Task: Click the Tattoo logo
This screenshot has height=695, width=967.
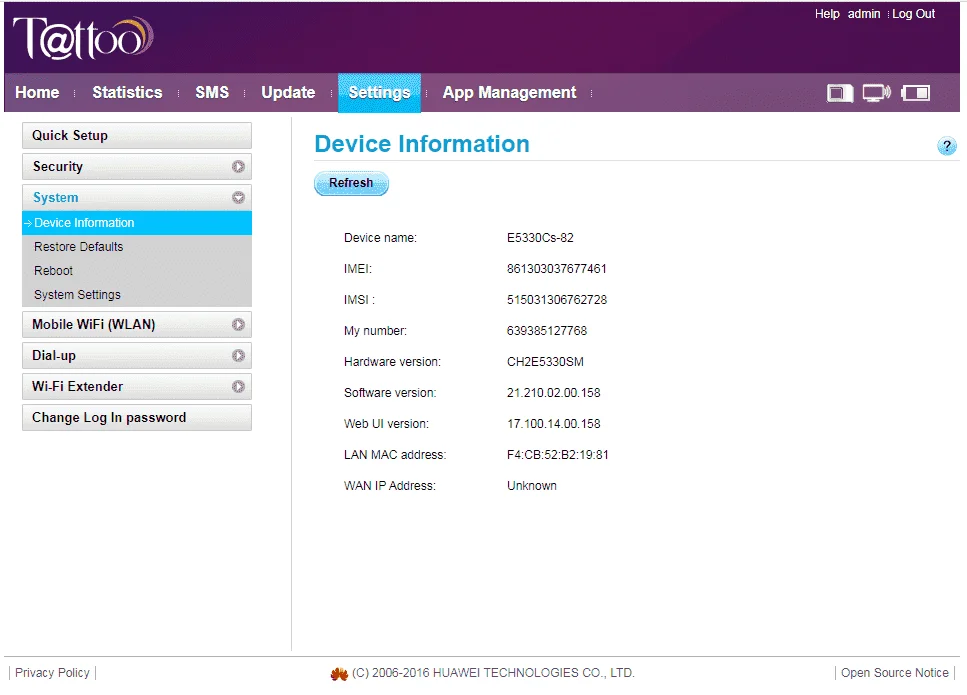Action: coord(83,38)
